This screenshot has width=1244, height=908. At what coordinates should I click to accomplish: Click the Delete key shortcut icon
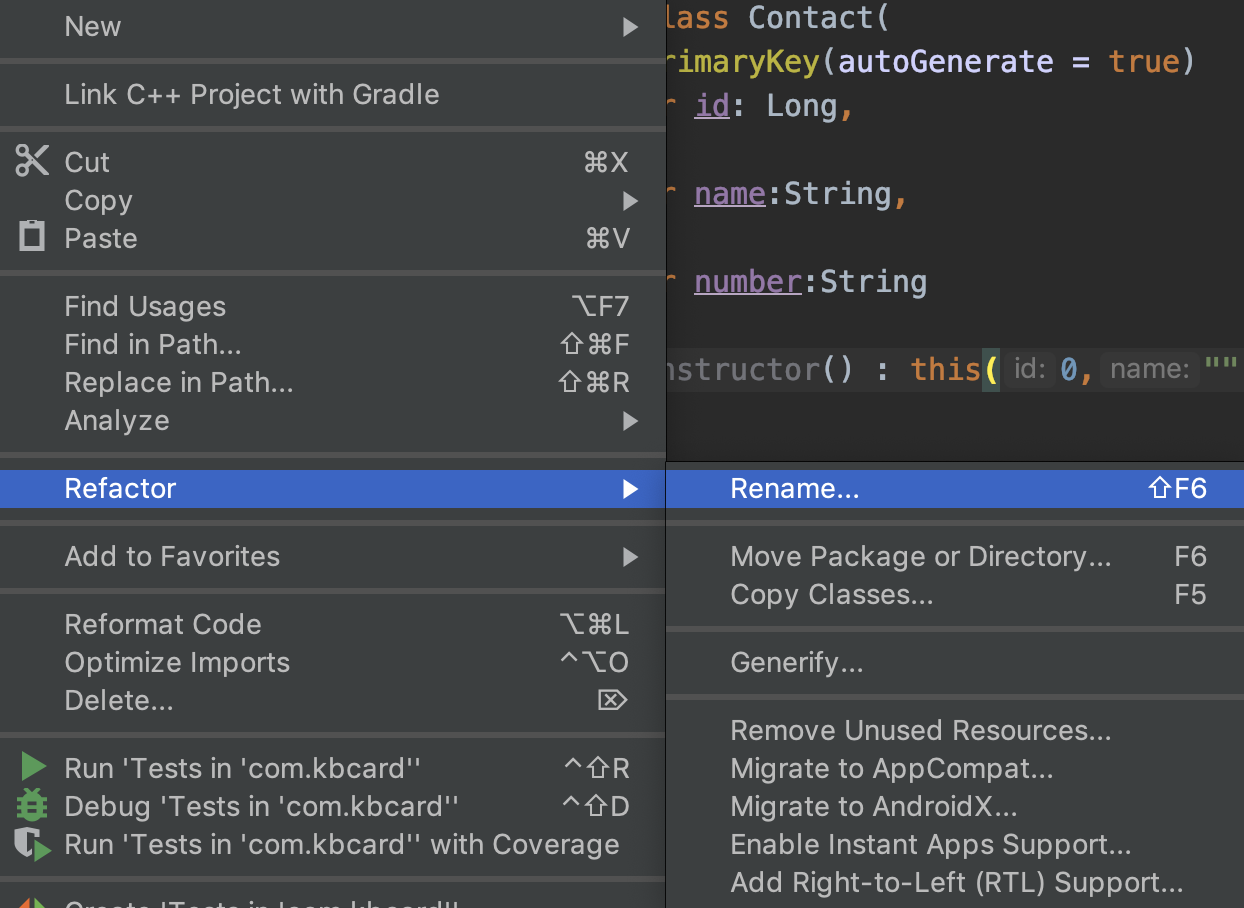tap(612, 700)
